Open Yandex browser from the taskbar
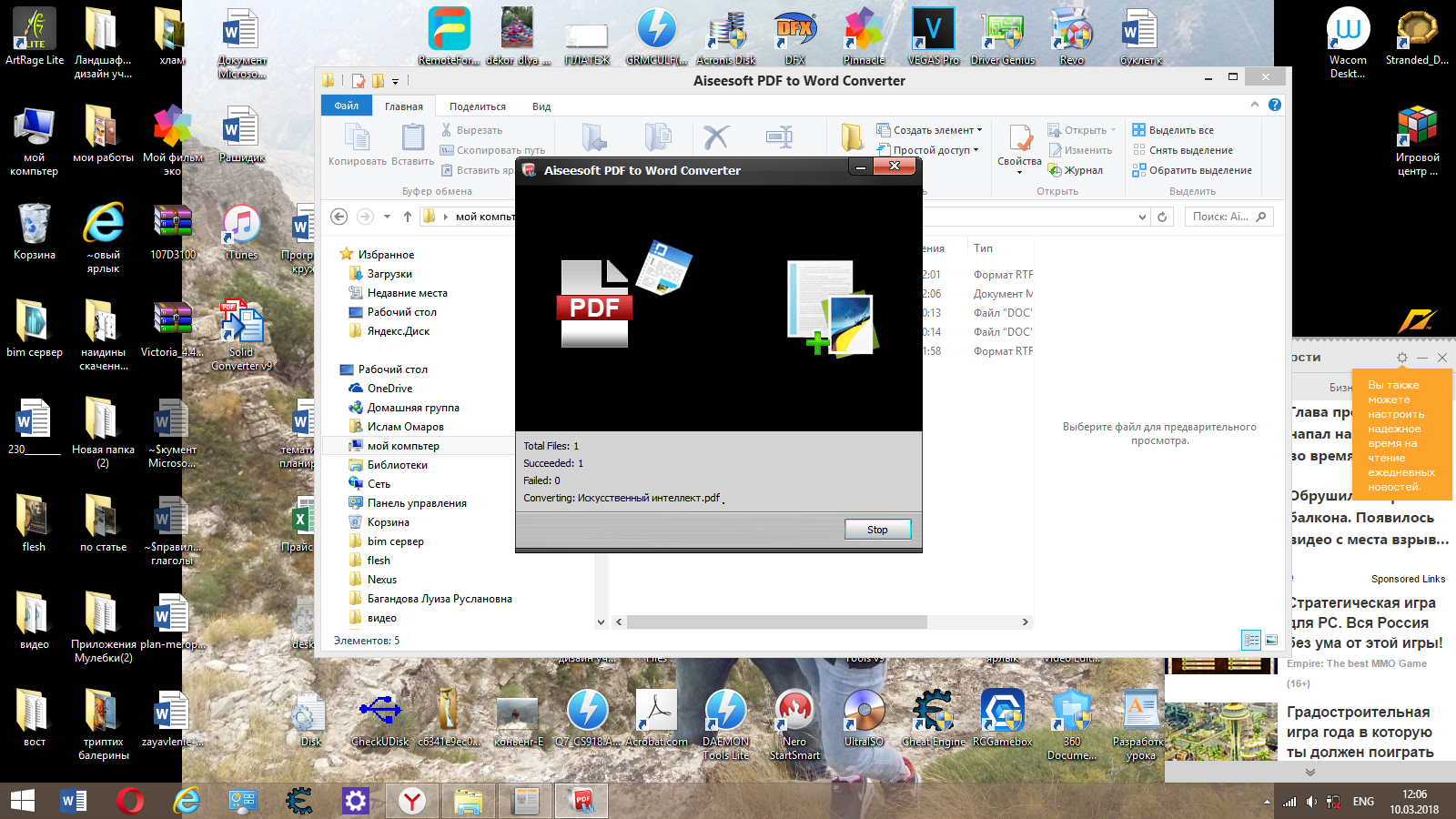 point(412,801)
